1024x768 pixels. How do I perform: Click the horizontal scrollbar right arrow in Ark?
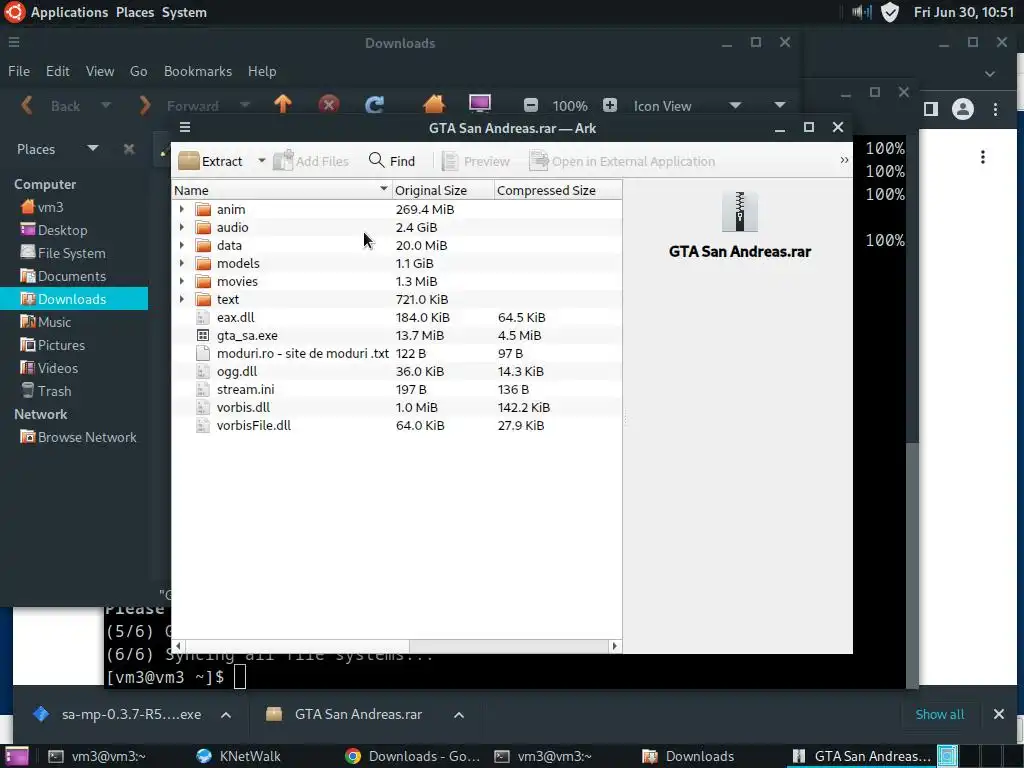614,646
